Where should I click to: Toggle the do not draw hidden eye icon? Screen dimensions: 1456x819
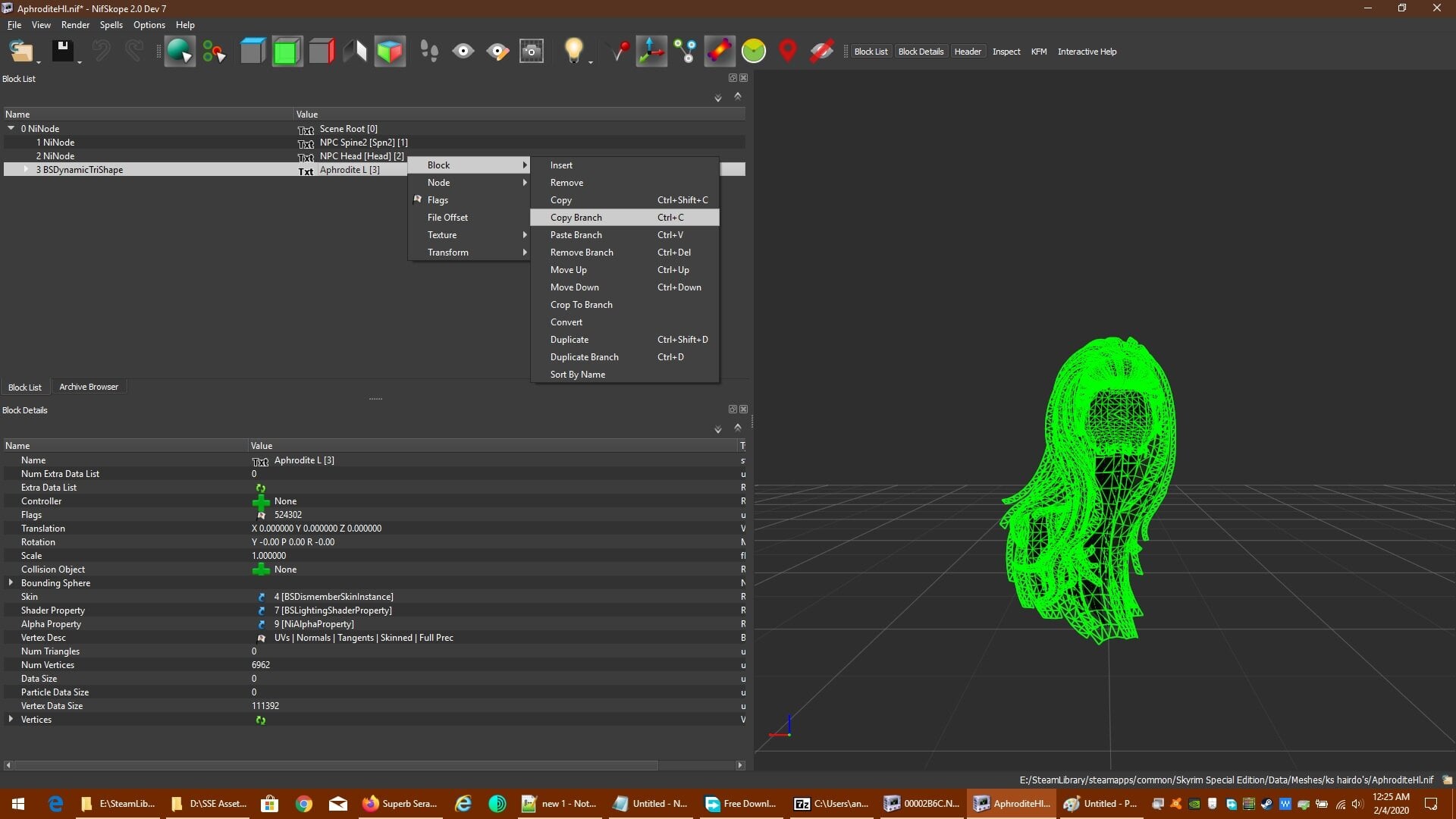pos(463,52)
